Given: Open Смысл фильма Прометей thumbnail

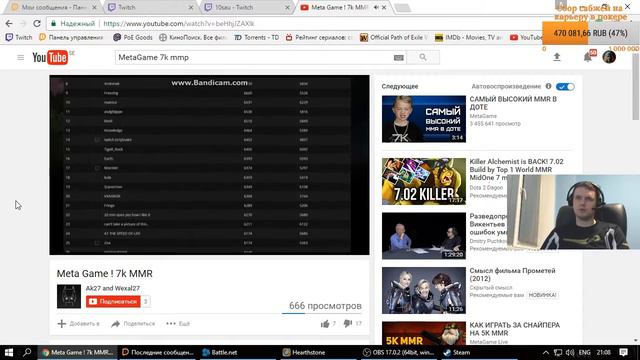Looking at the screenshot, I should [424, 290].
